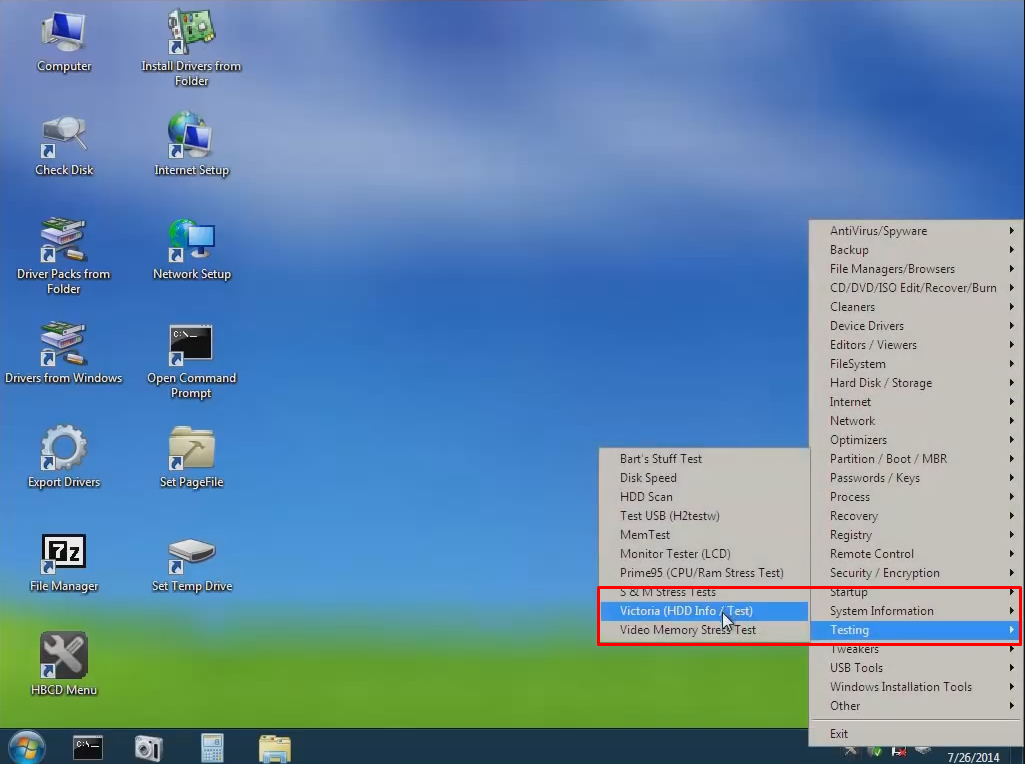The image size is (1025, 764).
Task: Open the Registry menu category
Action: [915, 534]
